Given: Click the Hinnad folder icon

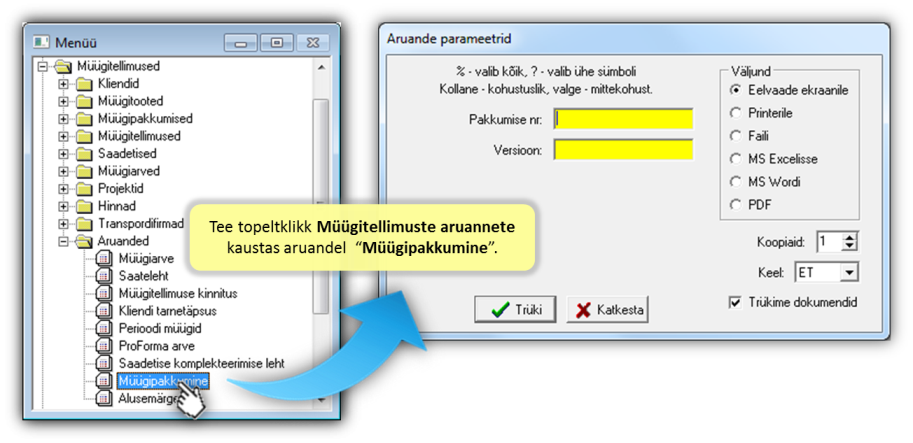Looking at the screenshot, I should click(x=85, y=207).
